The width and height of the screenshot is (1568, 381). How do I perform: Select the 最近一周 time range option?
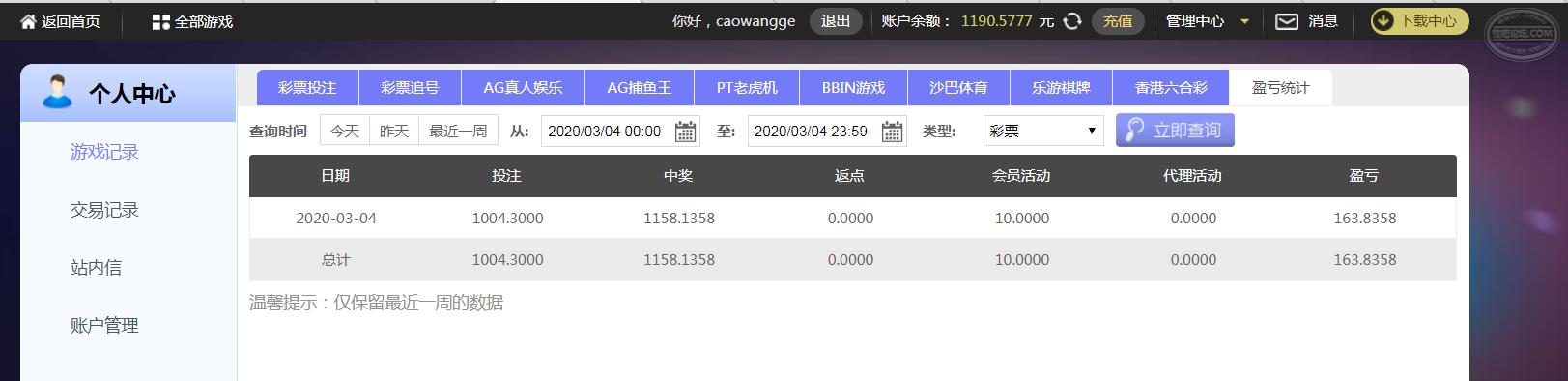(x=458, y=131)
